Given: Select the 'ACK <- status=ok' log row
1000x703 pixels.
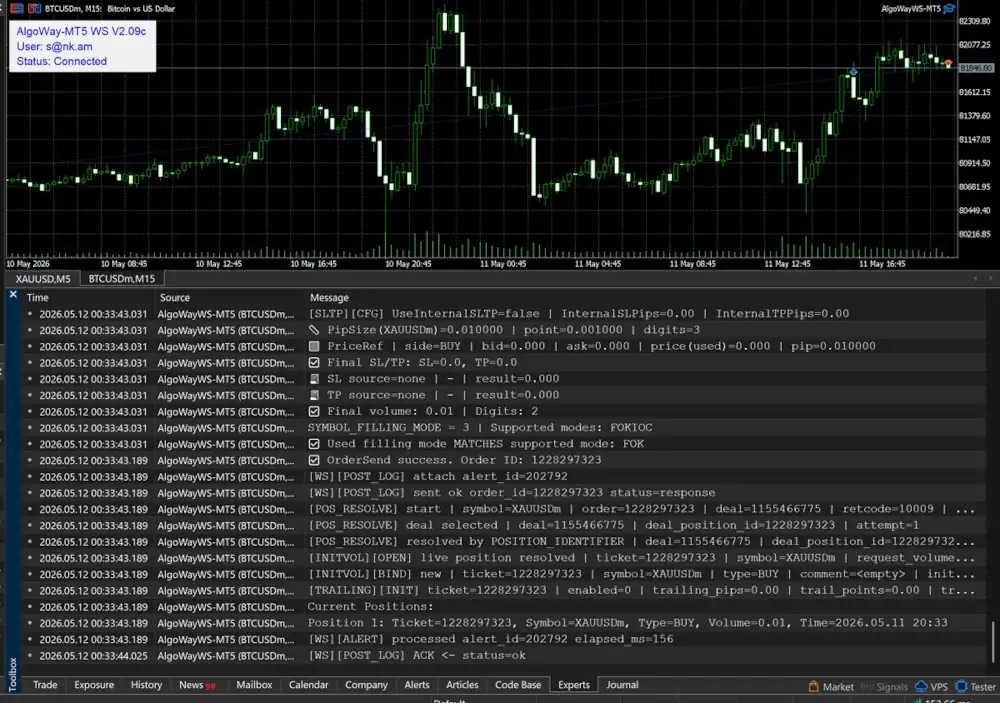Looking at the screenshot, I should click(x=504, y=655).
